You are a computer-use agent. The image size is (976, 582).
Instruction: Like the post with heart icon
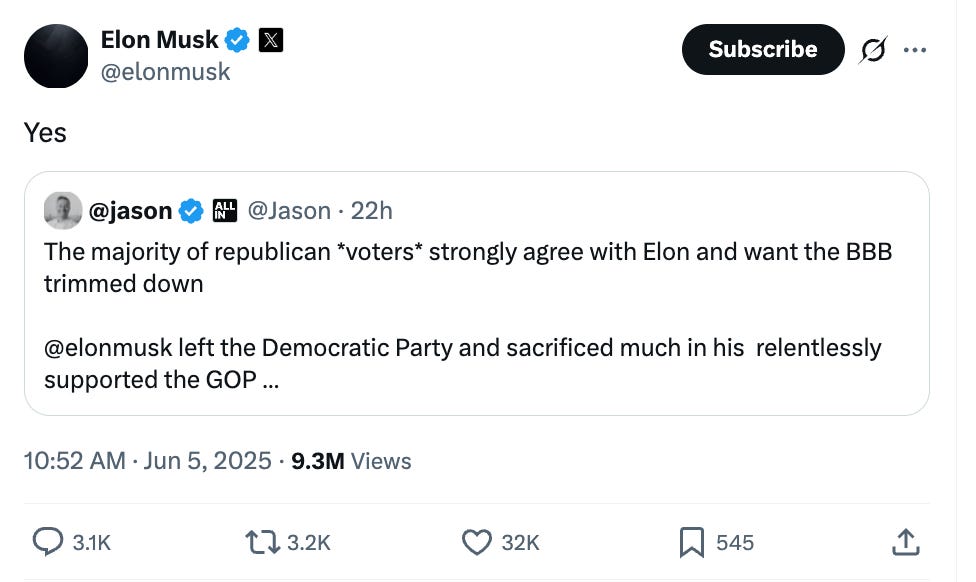pyautogui.click(x=476, y=542)
